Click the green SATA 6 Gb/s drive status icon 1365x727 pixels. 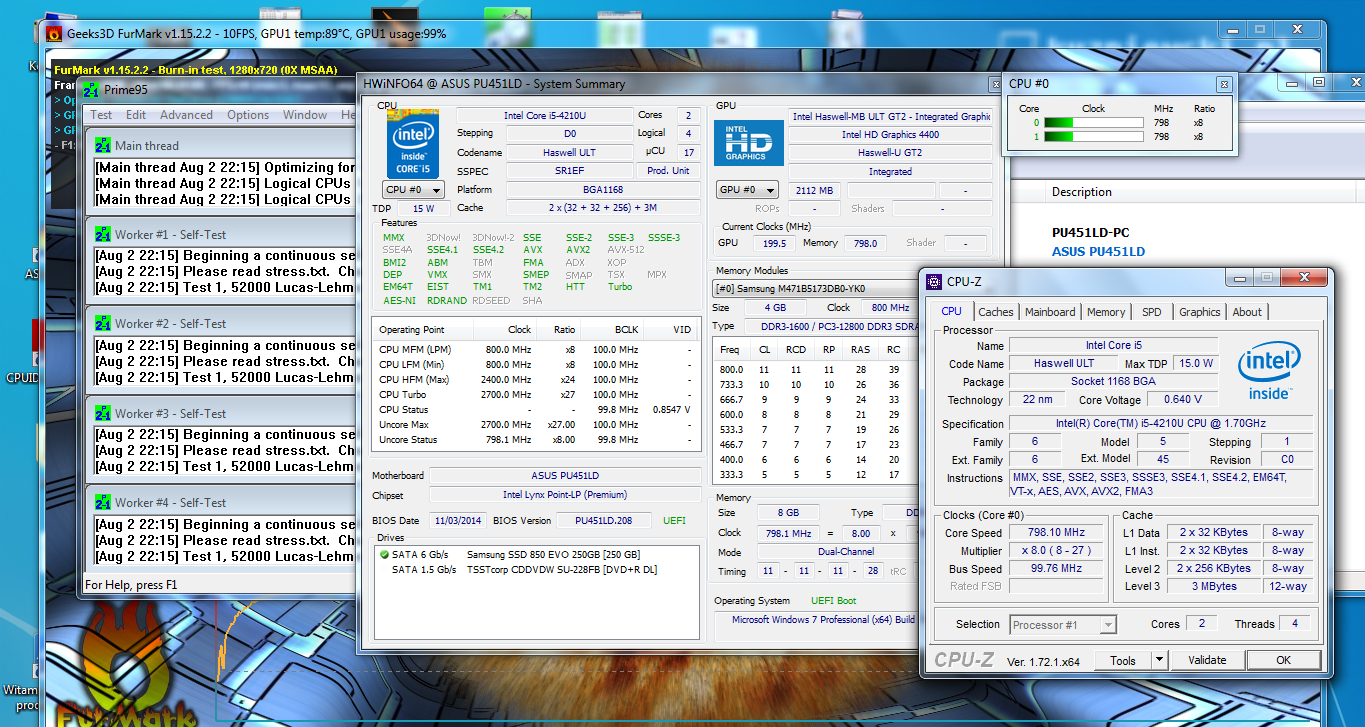pyautogui.click(x=383, y=554)
